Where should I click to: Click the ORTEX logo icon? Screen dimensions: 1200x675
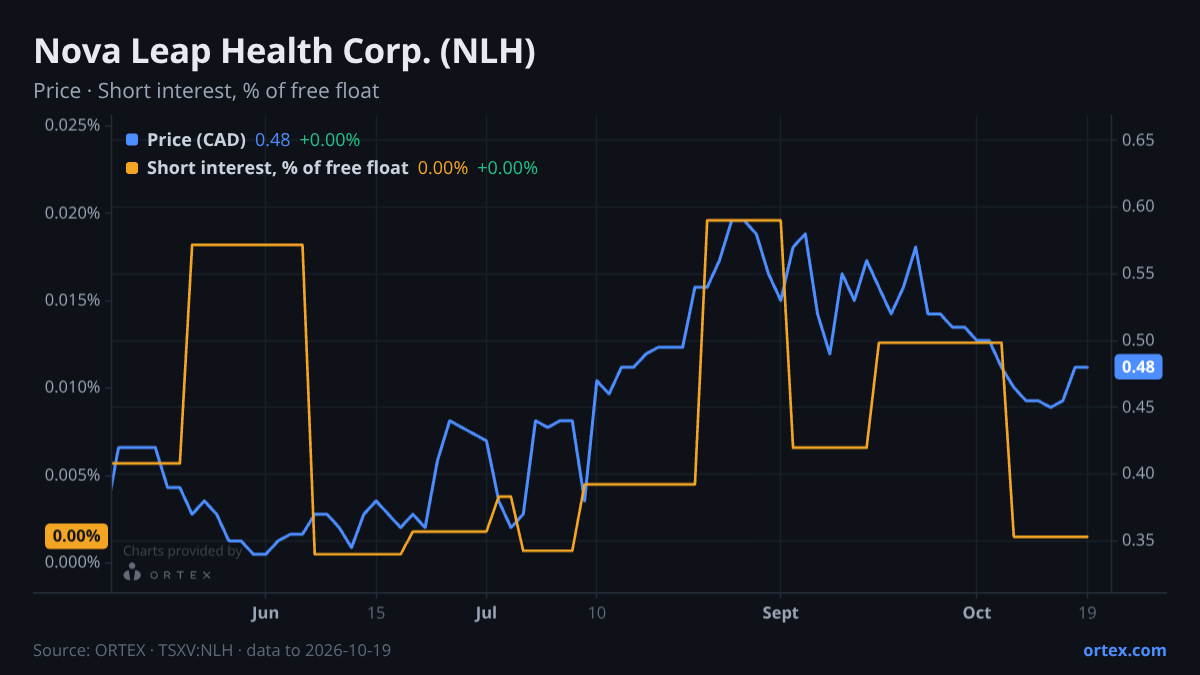click(132, 573)
